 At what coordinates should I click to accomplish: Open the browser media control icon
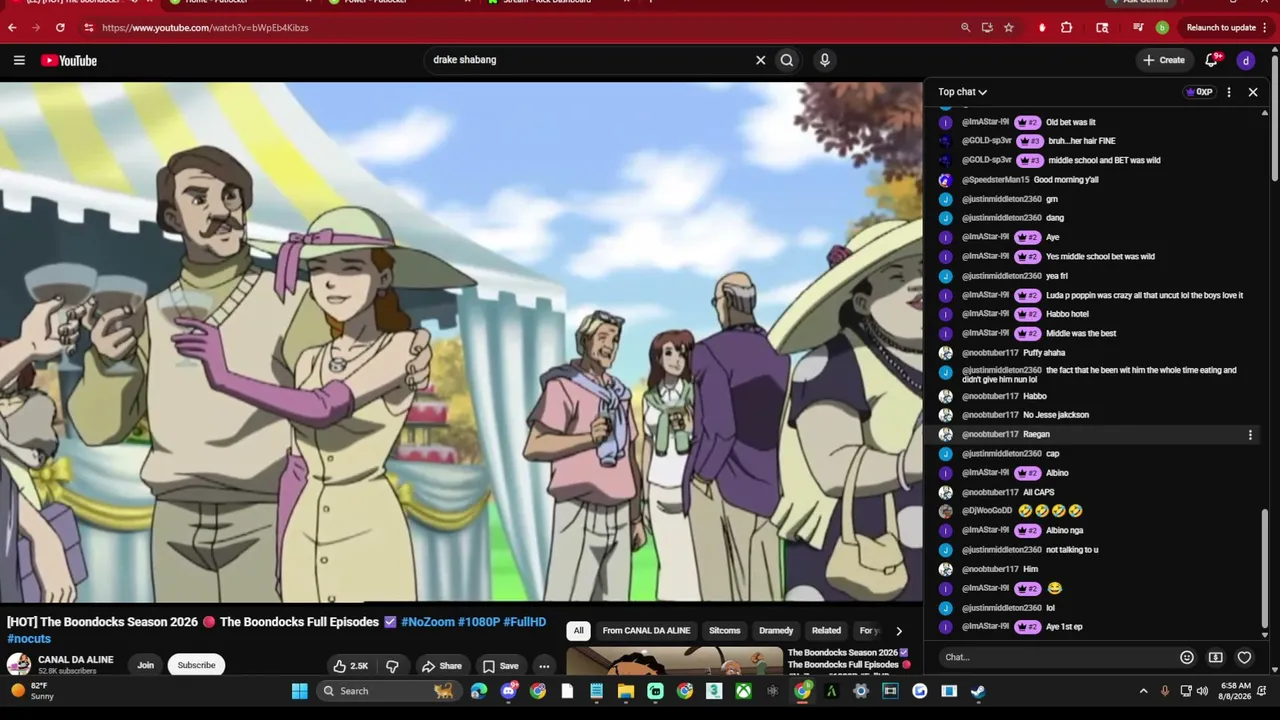(x=1138, y=28)
